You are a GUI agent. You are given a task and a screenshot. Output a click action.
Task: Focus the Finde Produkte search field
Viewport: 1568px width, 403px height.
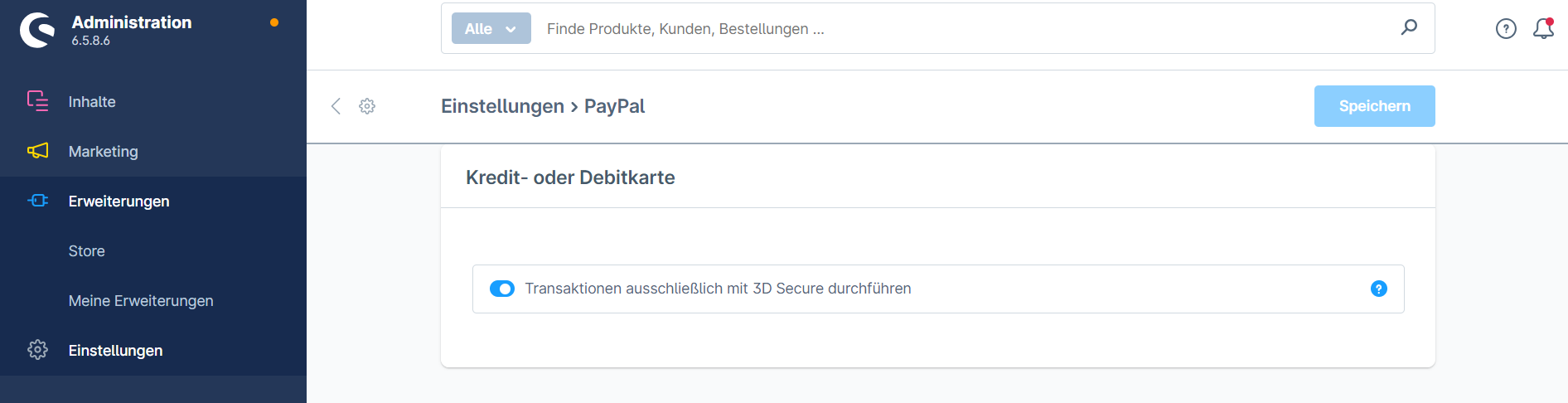coord(965,28)
